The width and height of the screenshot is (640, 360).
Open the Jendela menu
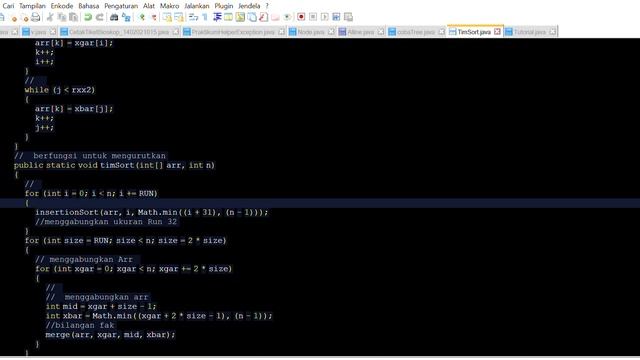pos(249,6)
